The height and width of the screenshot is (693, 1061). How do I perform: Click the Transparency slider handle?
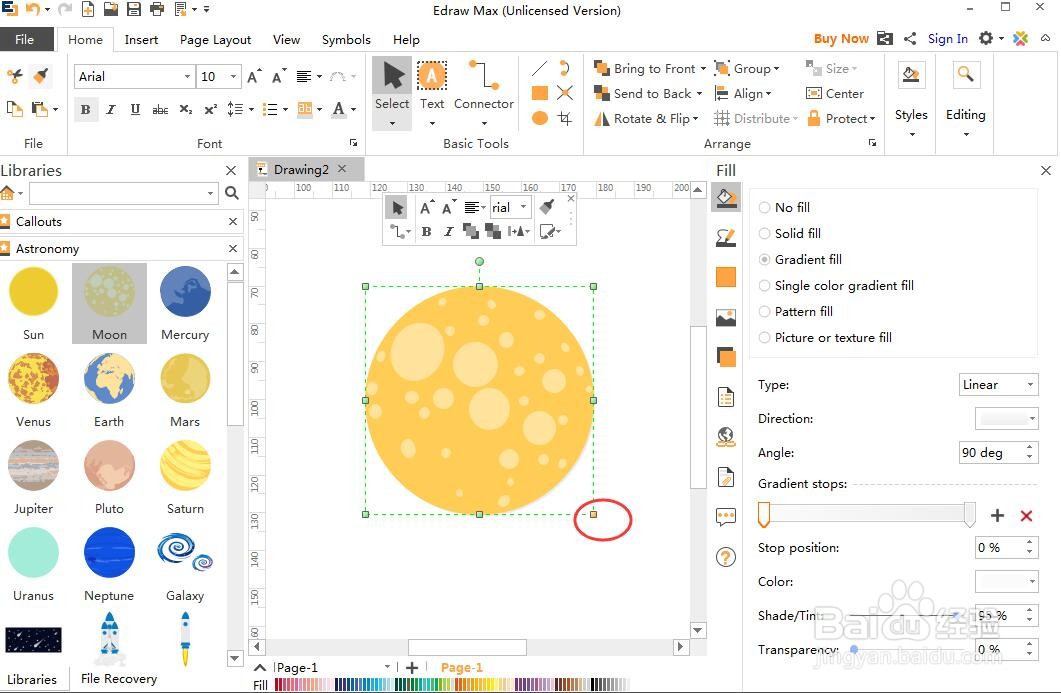[854, 649]
